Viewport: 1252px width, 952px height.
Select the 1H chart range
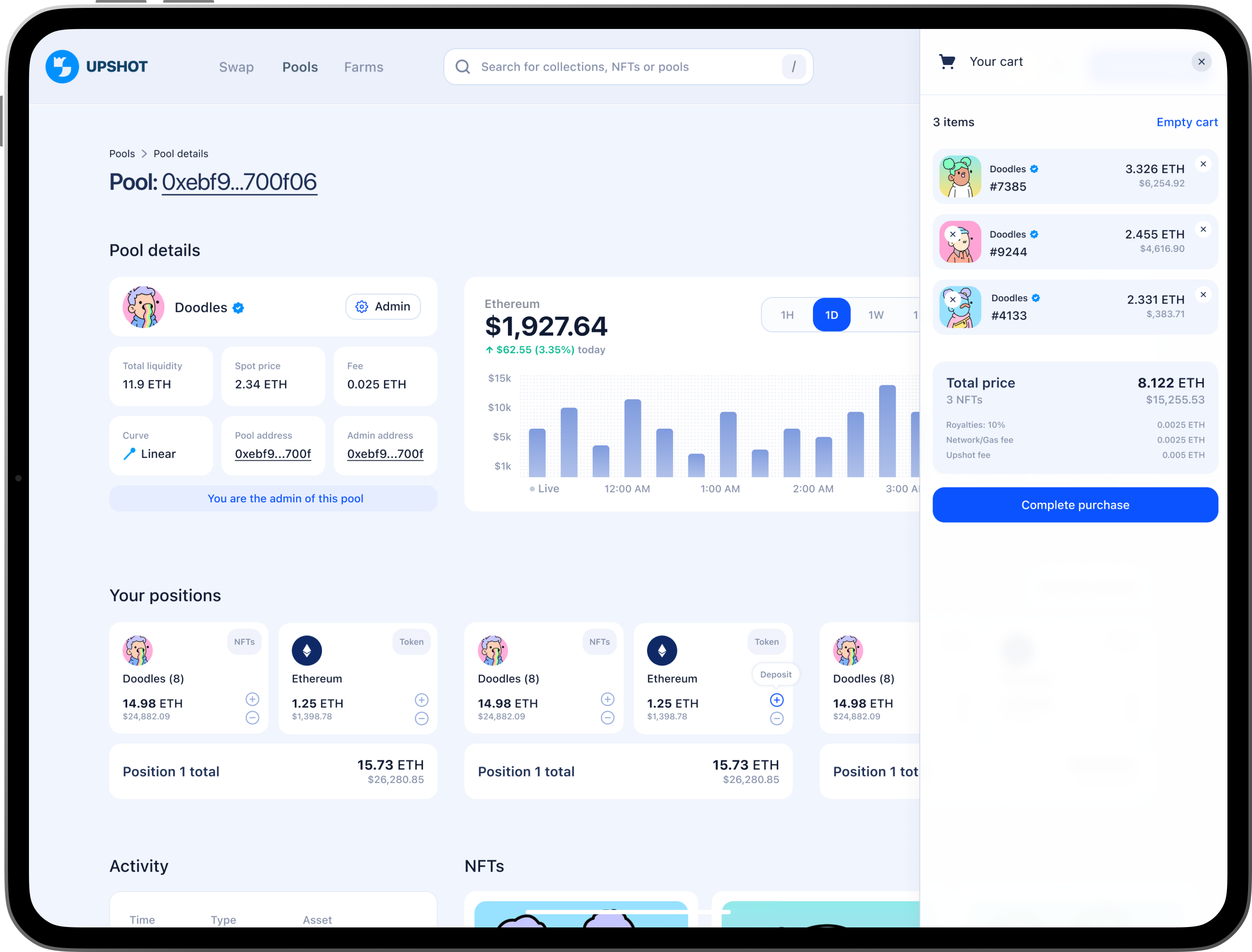tap(787, 315)
